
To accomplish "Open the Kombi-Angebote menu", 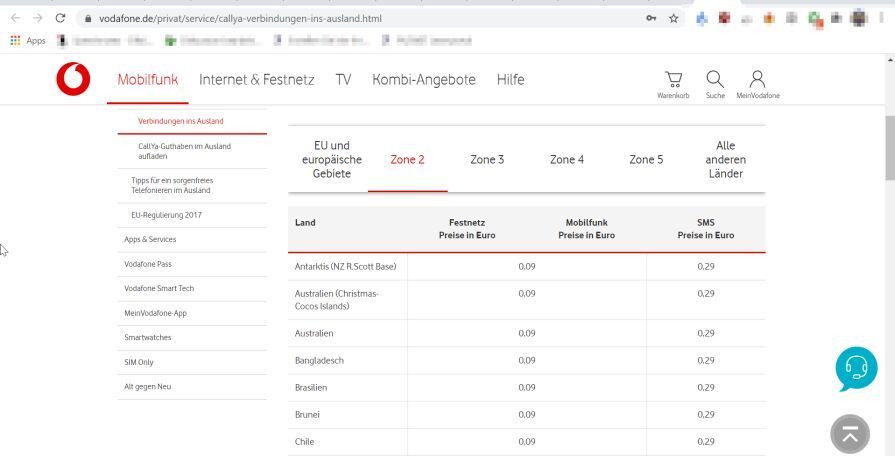I will pyautogui.click(x=424, y=79).
